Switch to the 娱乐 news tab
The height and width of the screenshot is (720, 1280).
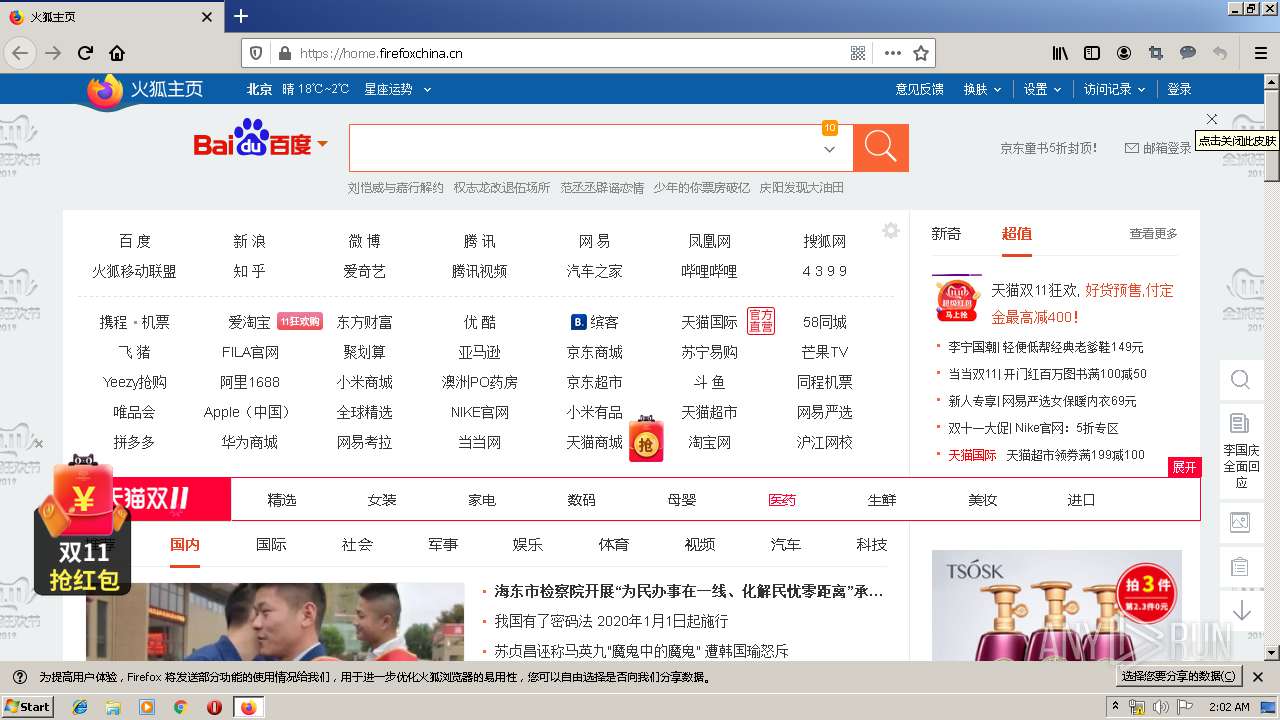click(x=528, y=545)
